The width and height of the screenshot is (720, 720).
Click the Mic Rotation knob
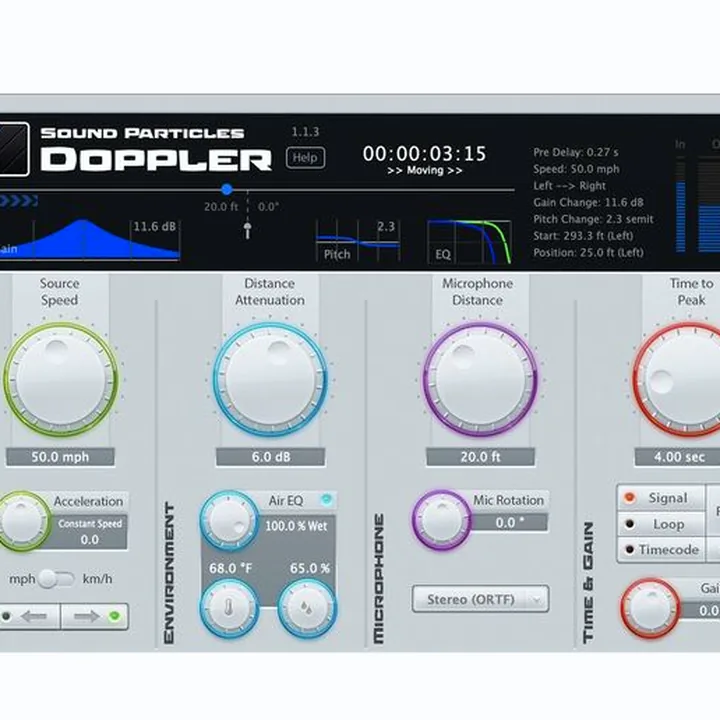442,520
